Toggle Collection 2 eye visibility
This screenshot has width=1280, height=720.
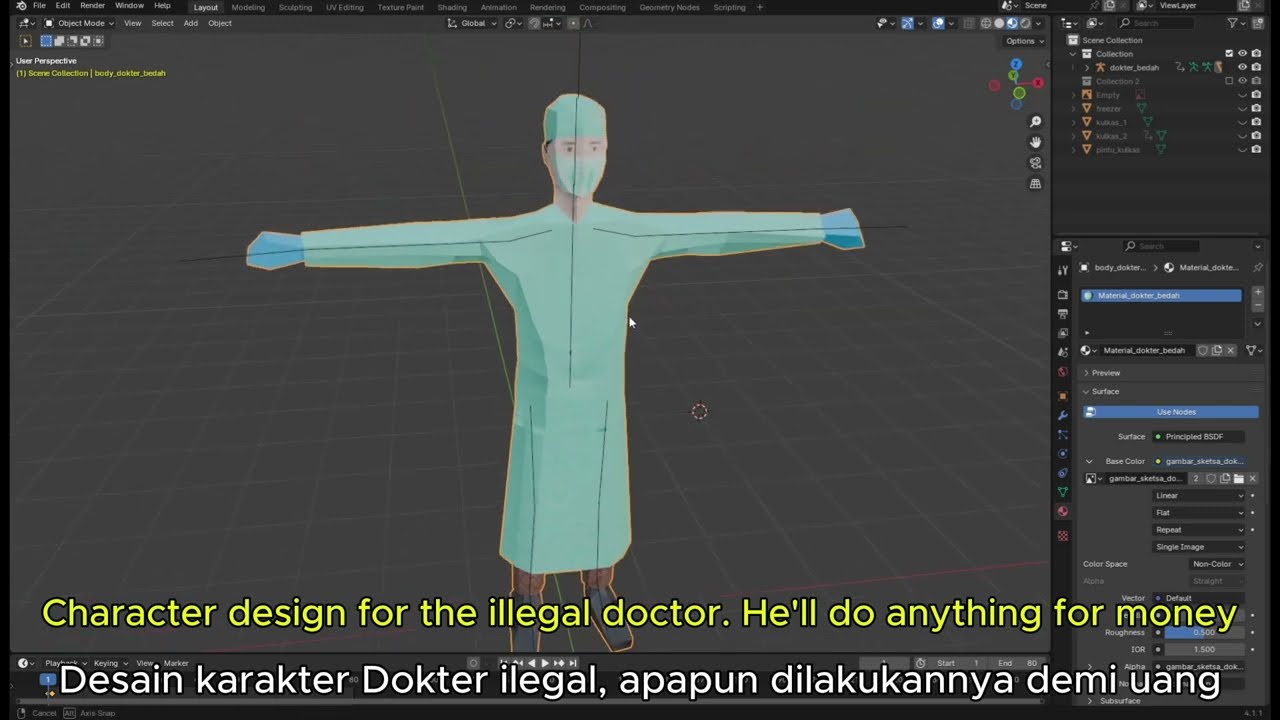click(1243, 81)
